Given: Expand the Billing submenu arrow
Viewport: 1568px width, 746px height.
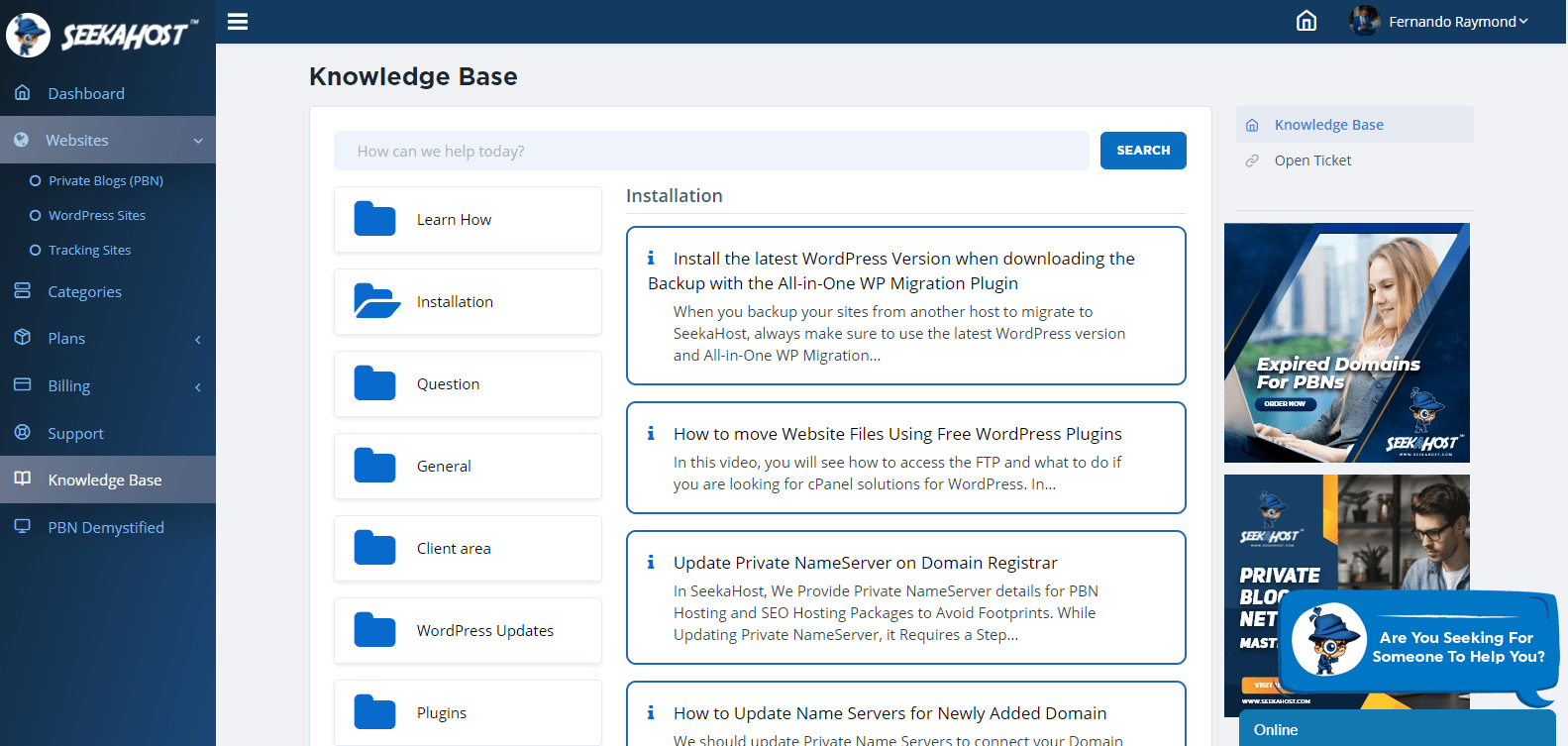Looking at the screenshot, I should click(198, 386).
